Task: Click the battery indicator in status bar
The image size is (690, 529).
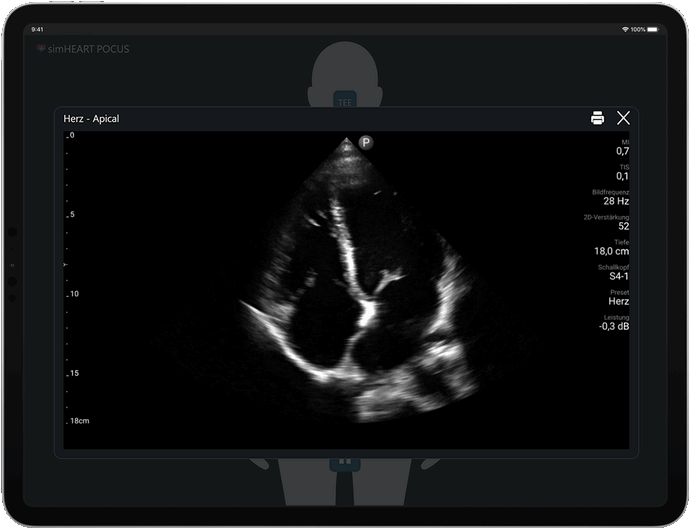Action: pos(653,29)
